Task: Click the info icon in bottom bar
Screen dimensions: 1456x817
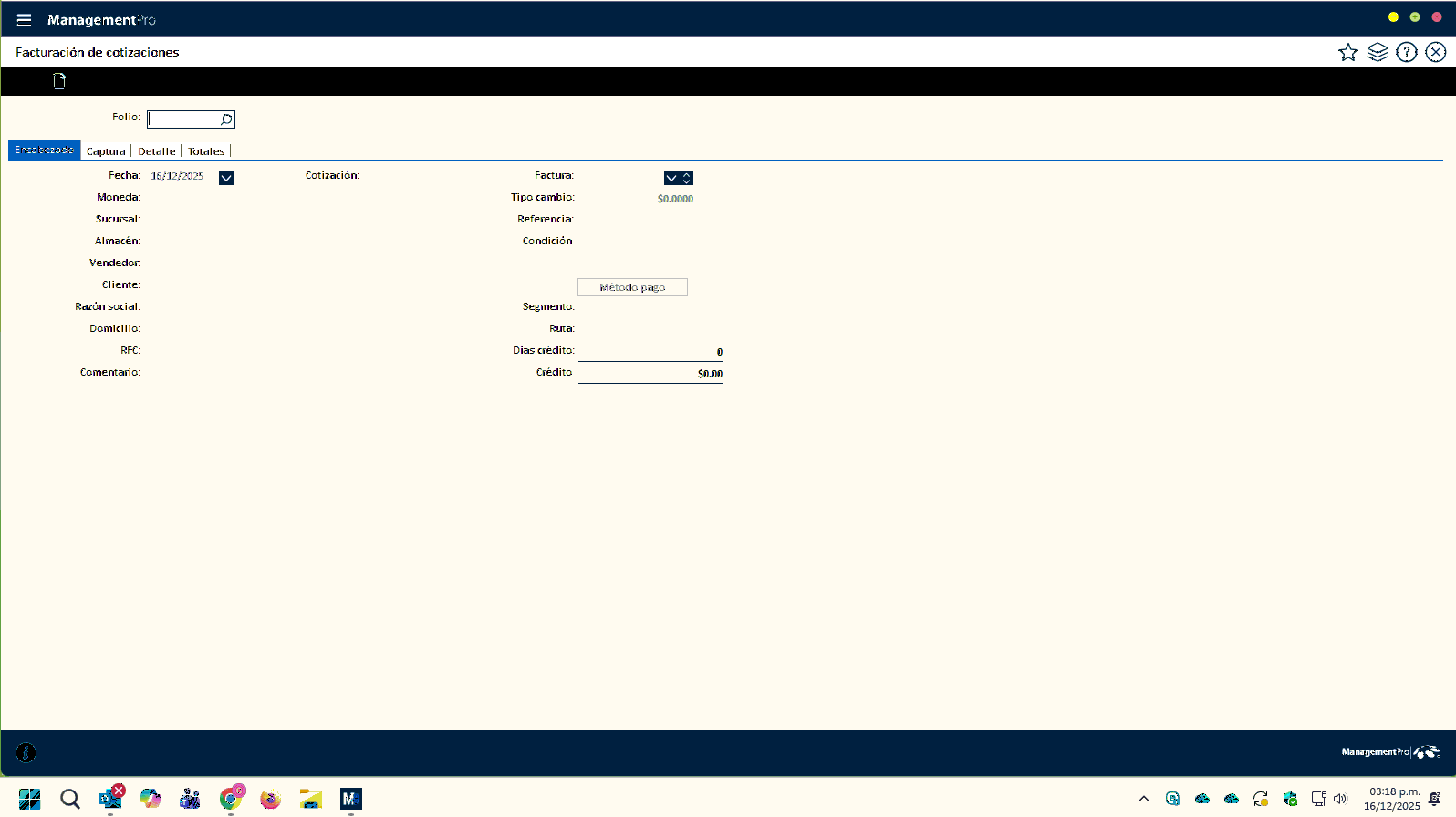Action: 26,752
